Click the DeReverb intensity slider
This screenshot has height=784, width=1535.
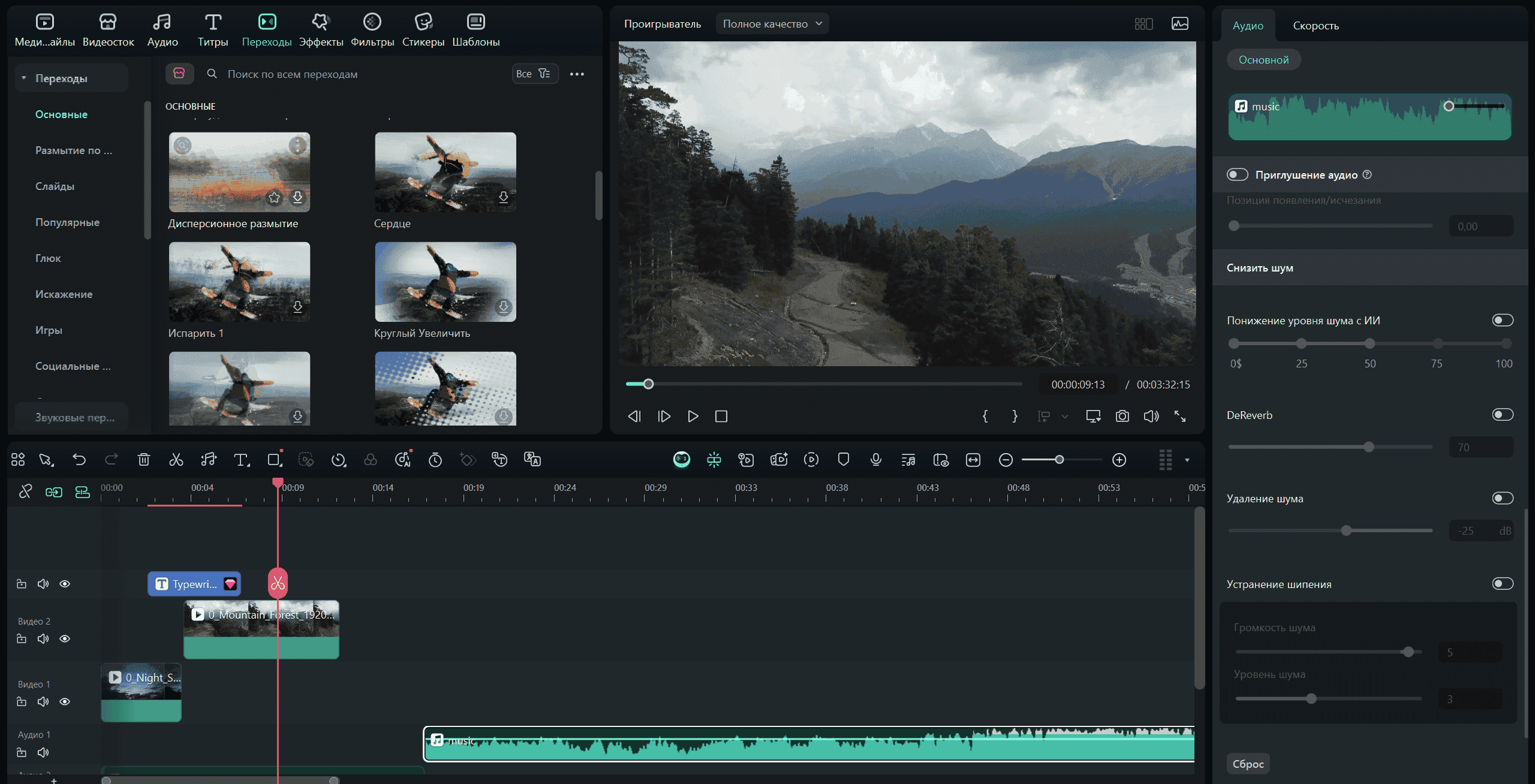coord(1368,447)
